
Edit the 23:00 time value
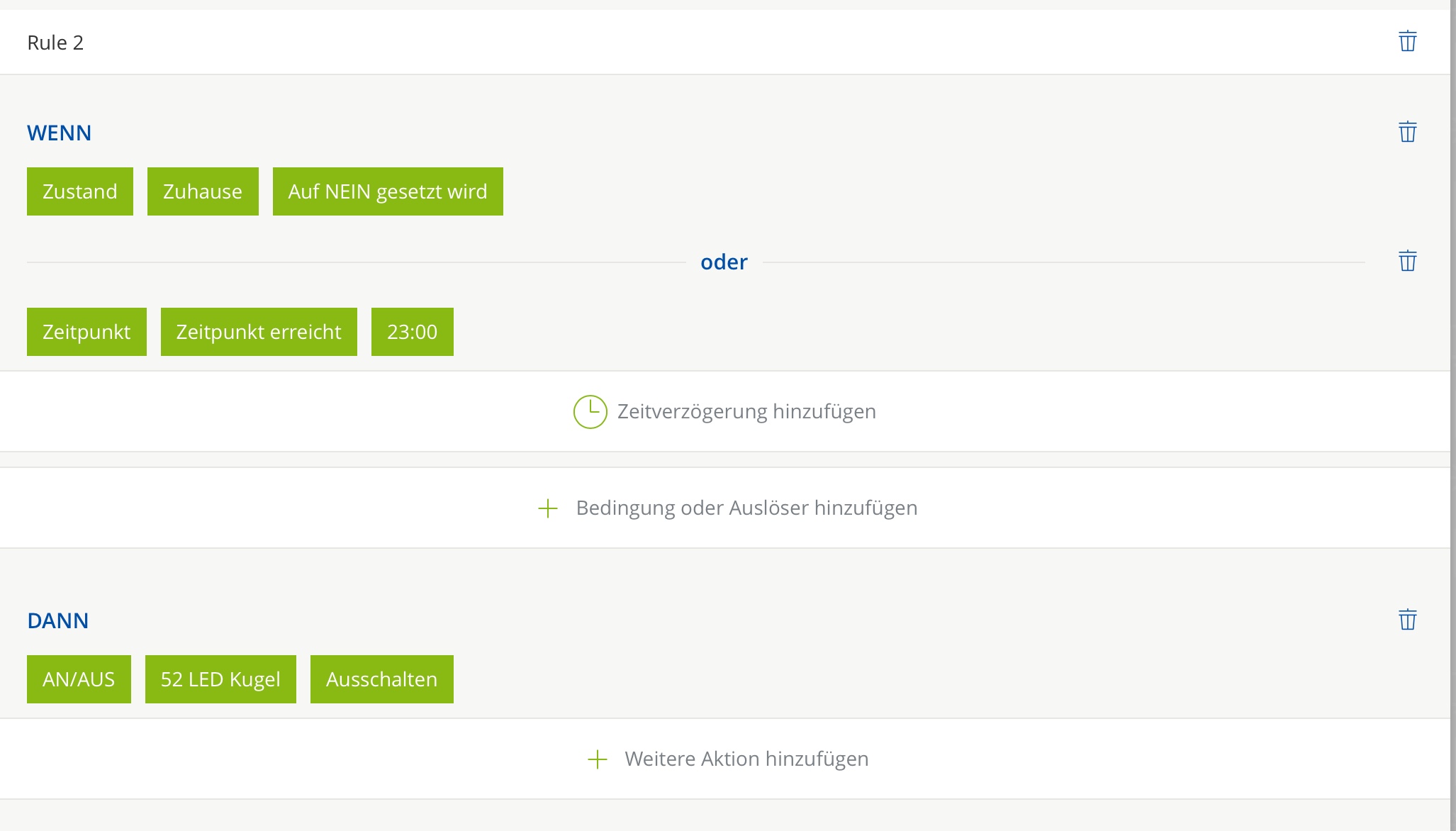[412, 332]
